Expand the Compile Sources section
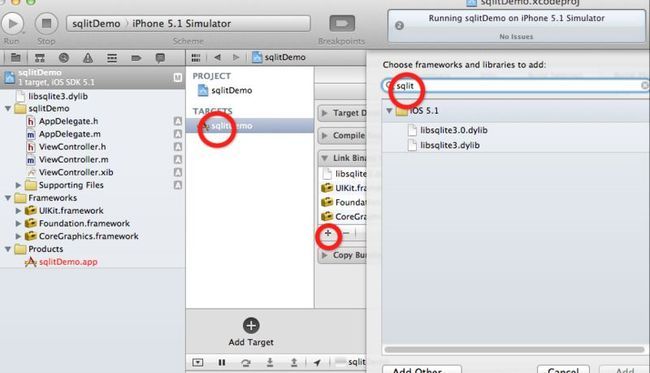 [x=325, y=136]
